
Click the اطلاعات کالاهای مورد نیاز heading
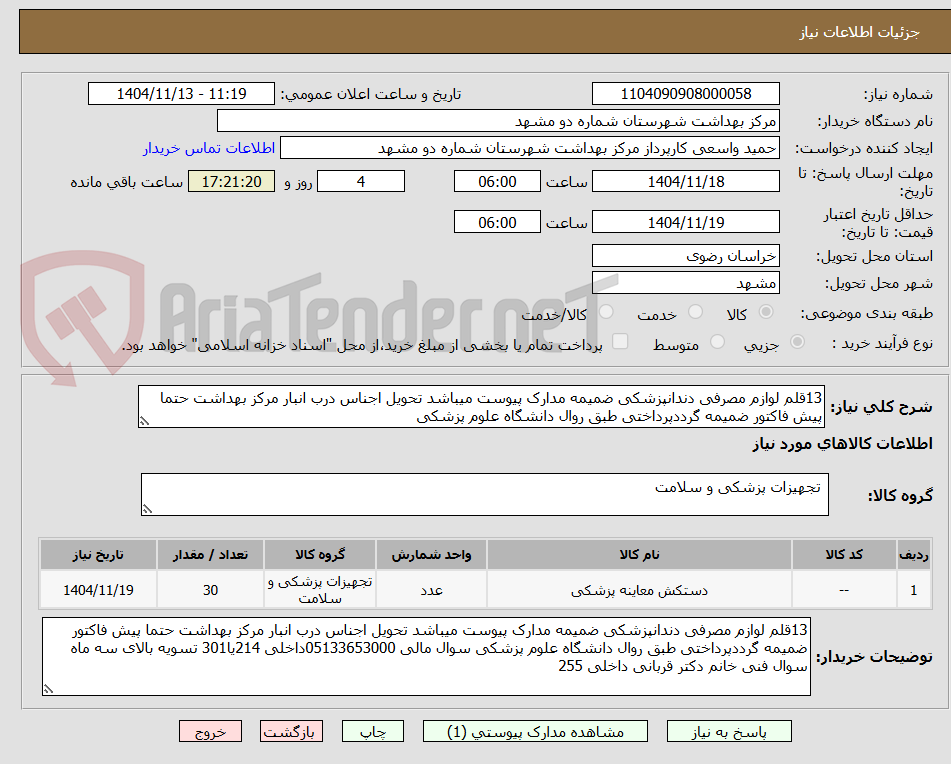tap(842, 444)
